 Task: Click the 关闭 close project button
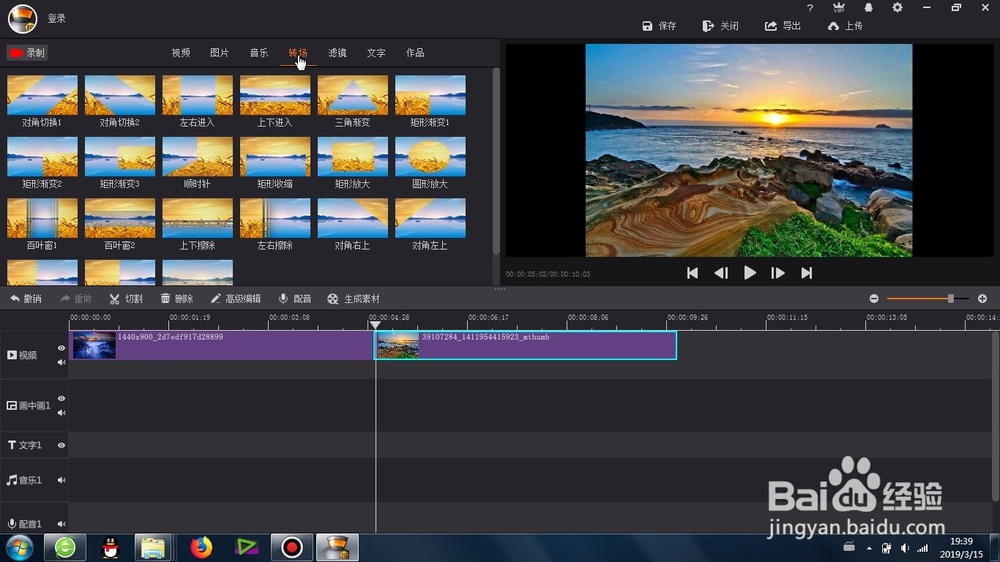pos(721,26)
